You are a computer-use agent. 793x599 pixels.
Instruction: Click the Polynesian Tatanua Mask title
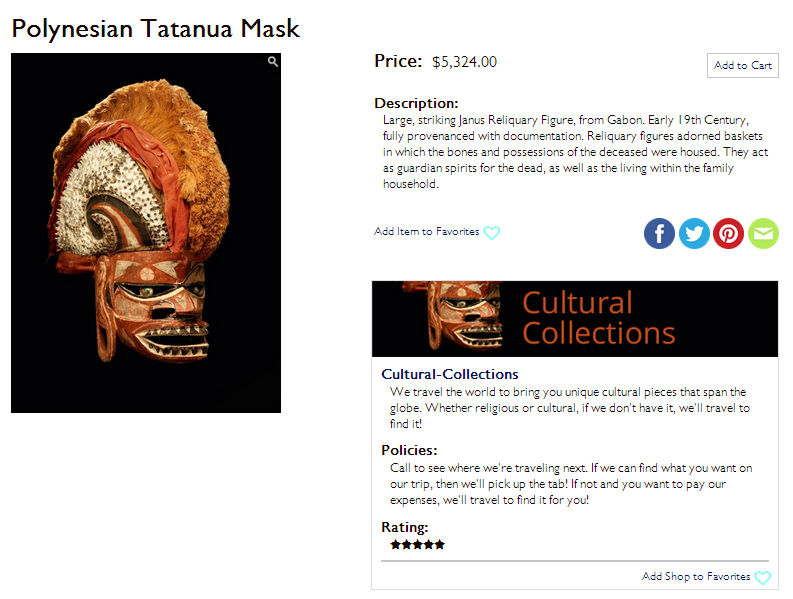(x=156, y=28)
